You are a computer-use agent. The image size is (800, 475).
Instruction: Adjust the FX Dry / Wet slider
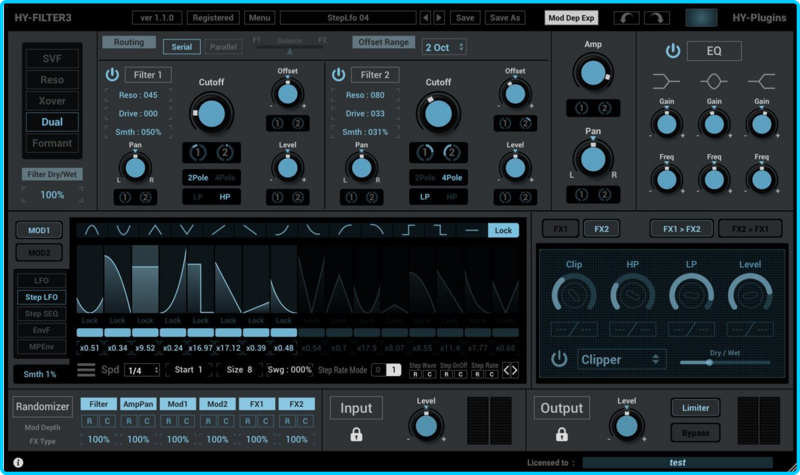coord(724,362)
